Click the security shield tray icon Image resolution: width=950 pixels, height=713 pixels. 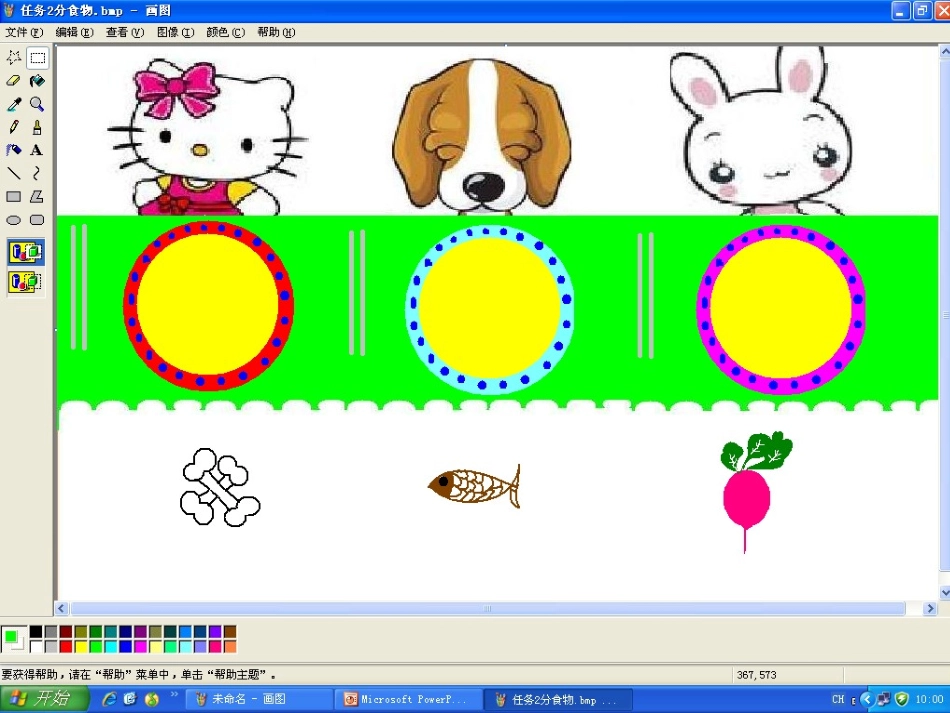pos(902,699)
